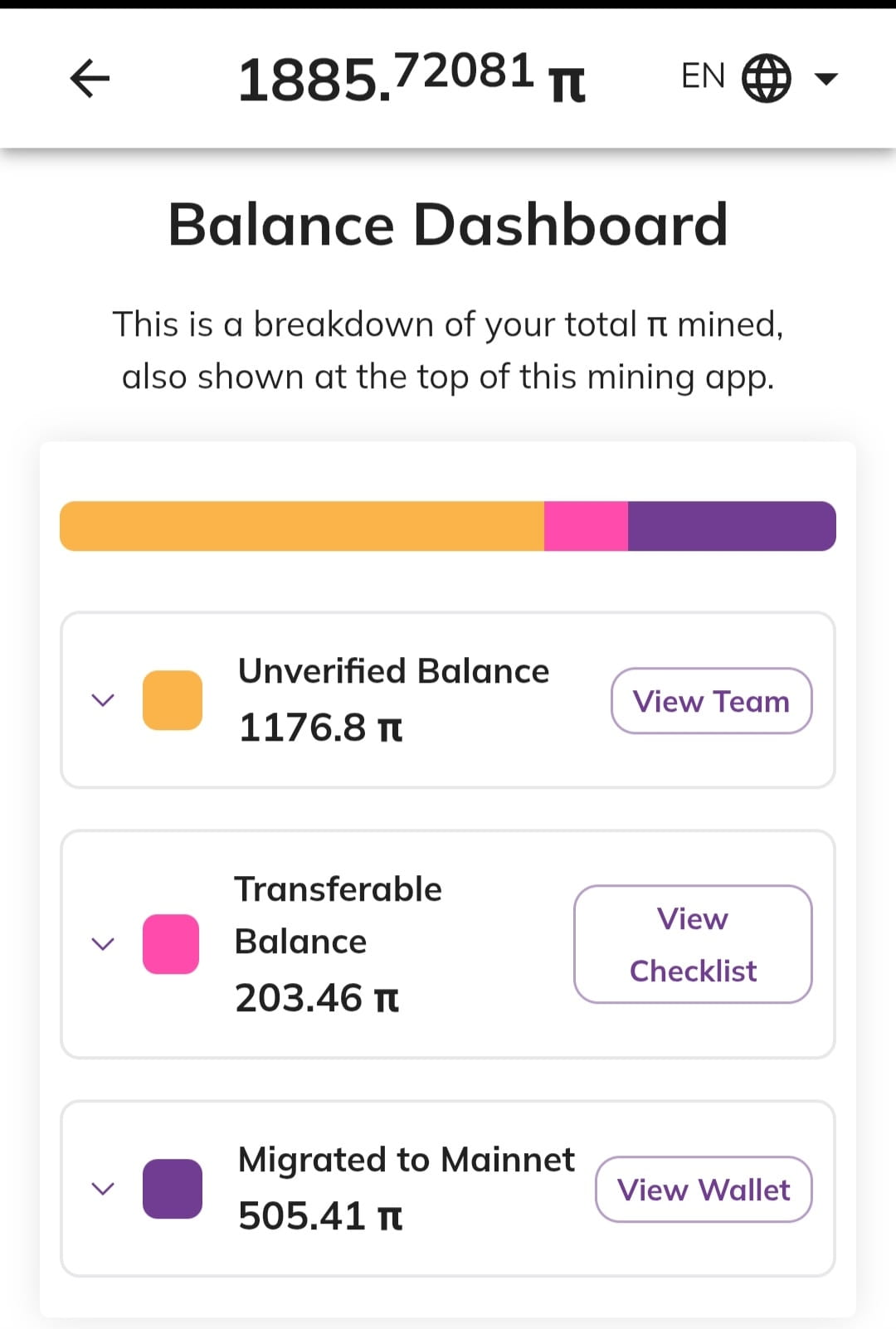
Task: Tap the globe language icon
Action: click(766, 78)
